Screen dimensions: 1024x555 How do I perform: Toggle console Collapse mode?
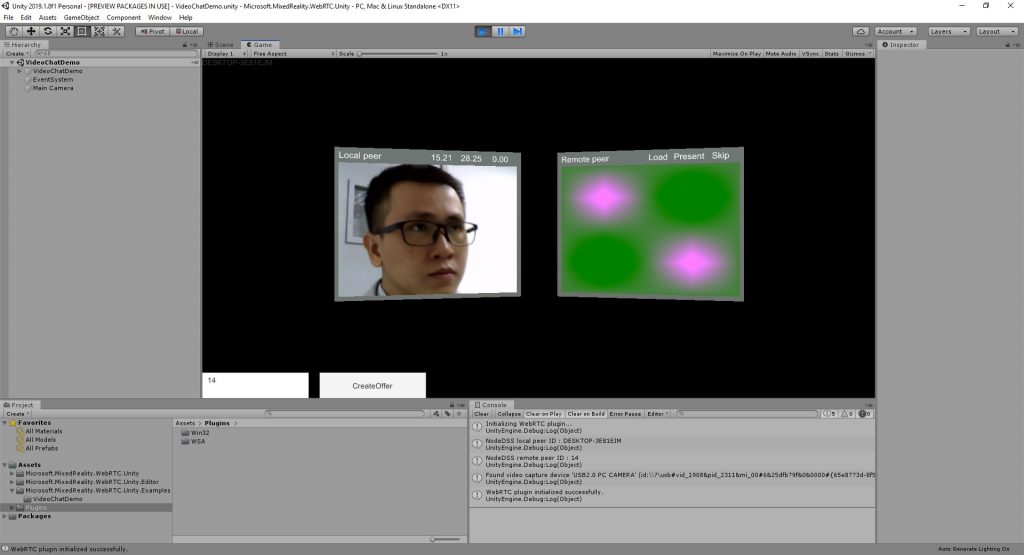(509, 414)
